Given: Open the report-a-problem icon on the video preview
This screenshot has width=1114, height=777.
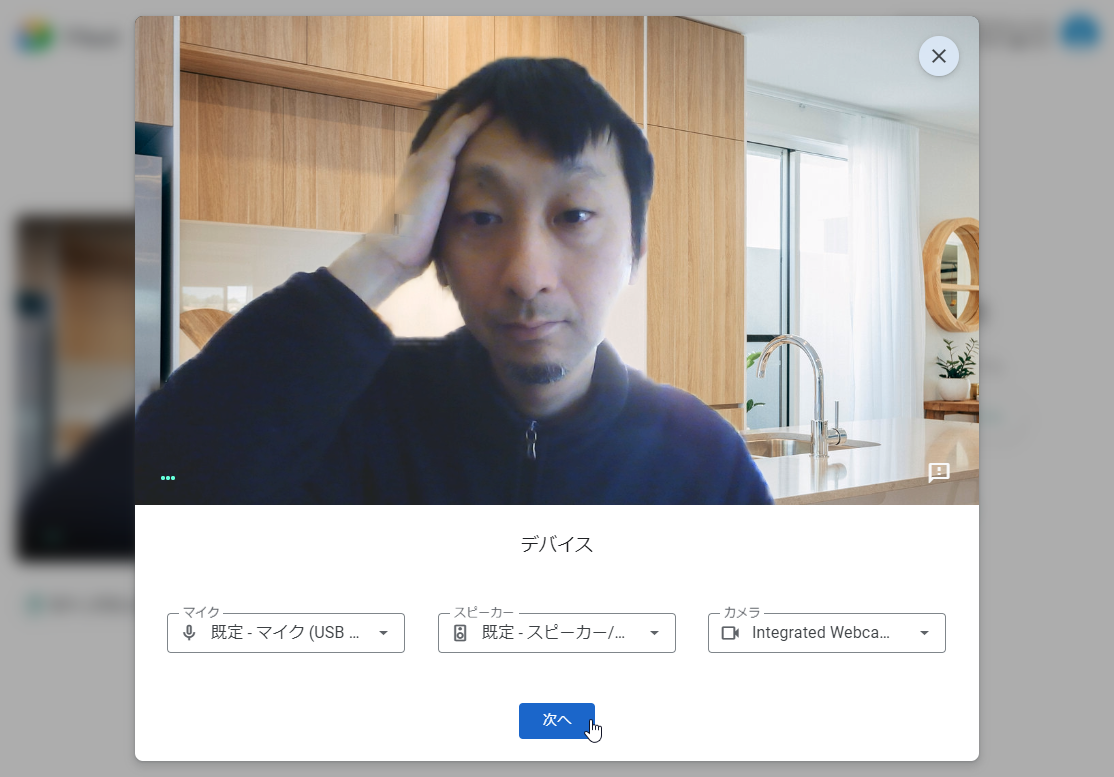Looking at the screenshot, I should click(x=938, y=473).
